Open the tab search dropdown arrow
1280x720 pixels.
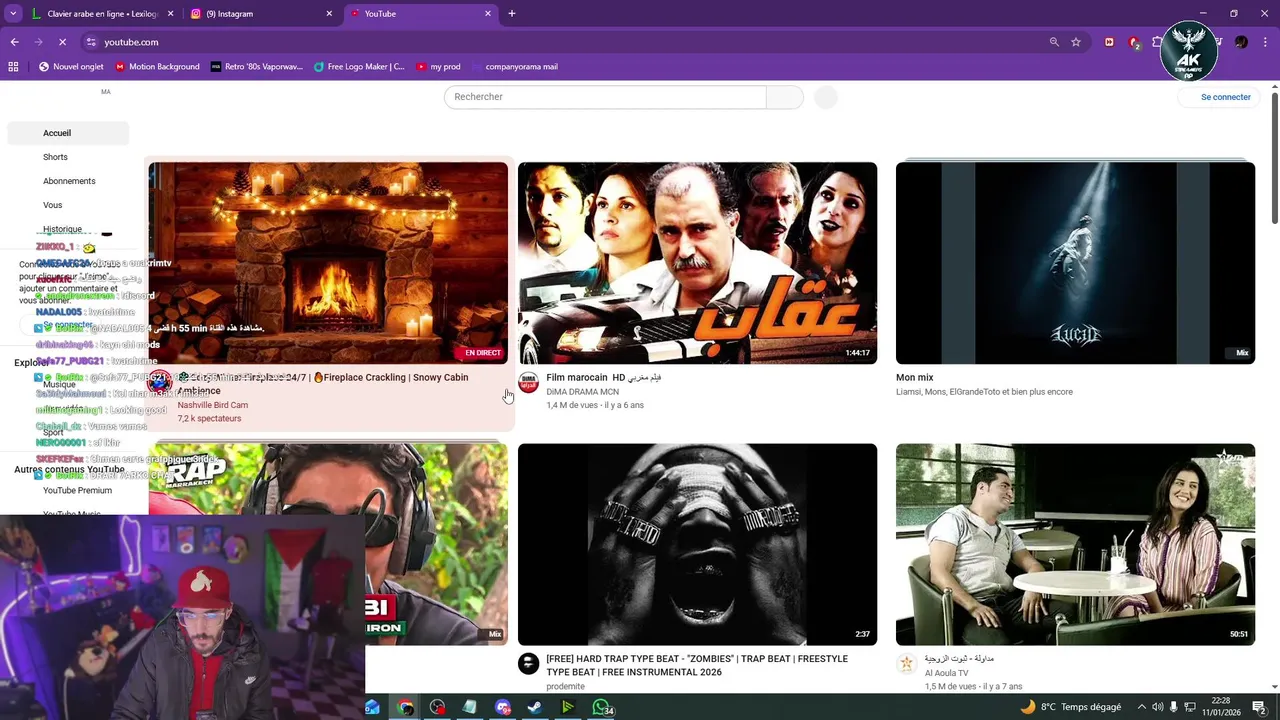coord(13,14)
